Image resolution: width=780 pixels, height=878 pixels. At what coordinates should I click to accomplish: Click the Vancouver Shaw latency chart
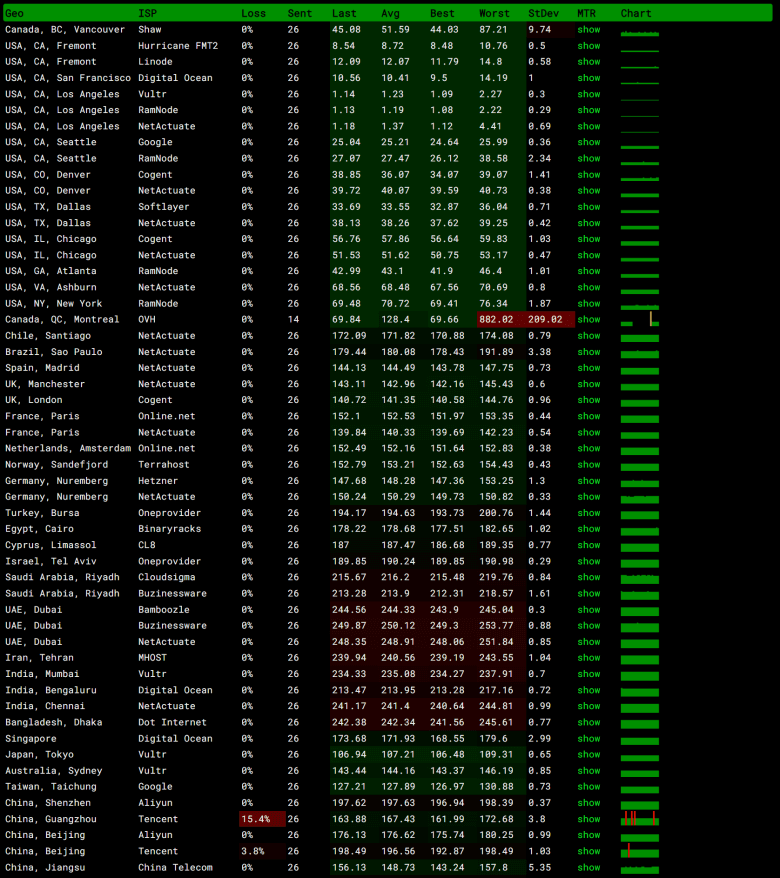(x=640, y=32)
